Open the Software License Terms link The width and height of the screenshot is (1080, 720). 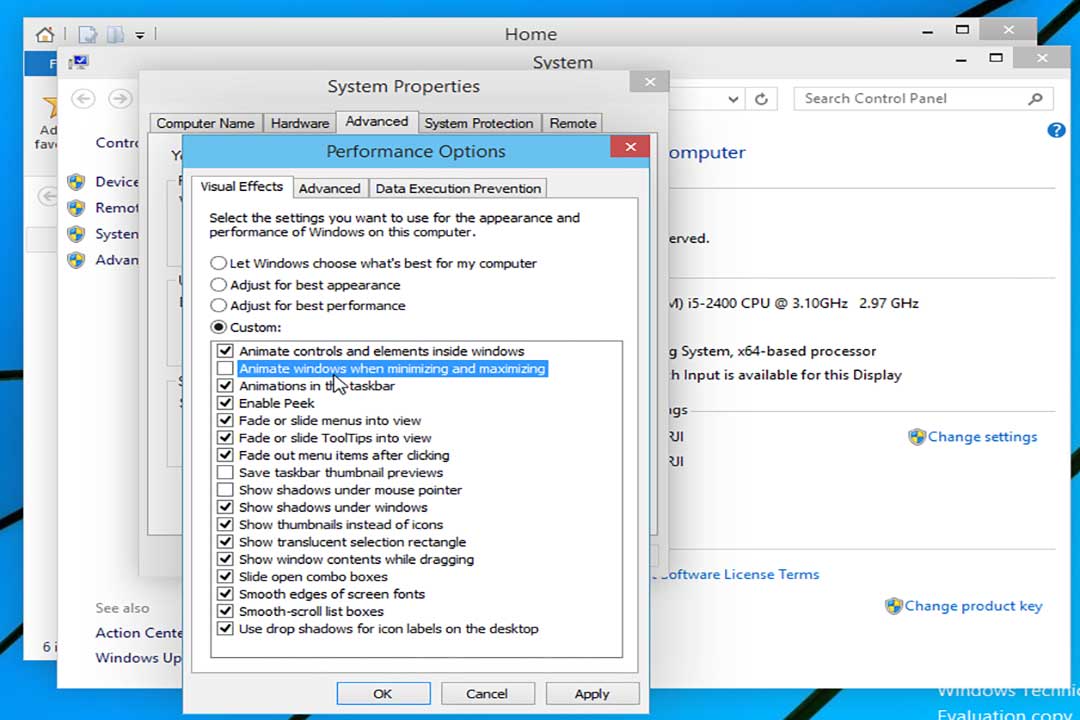tap(738, 575)
